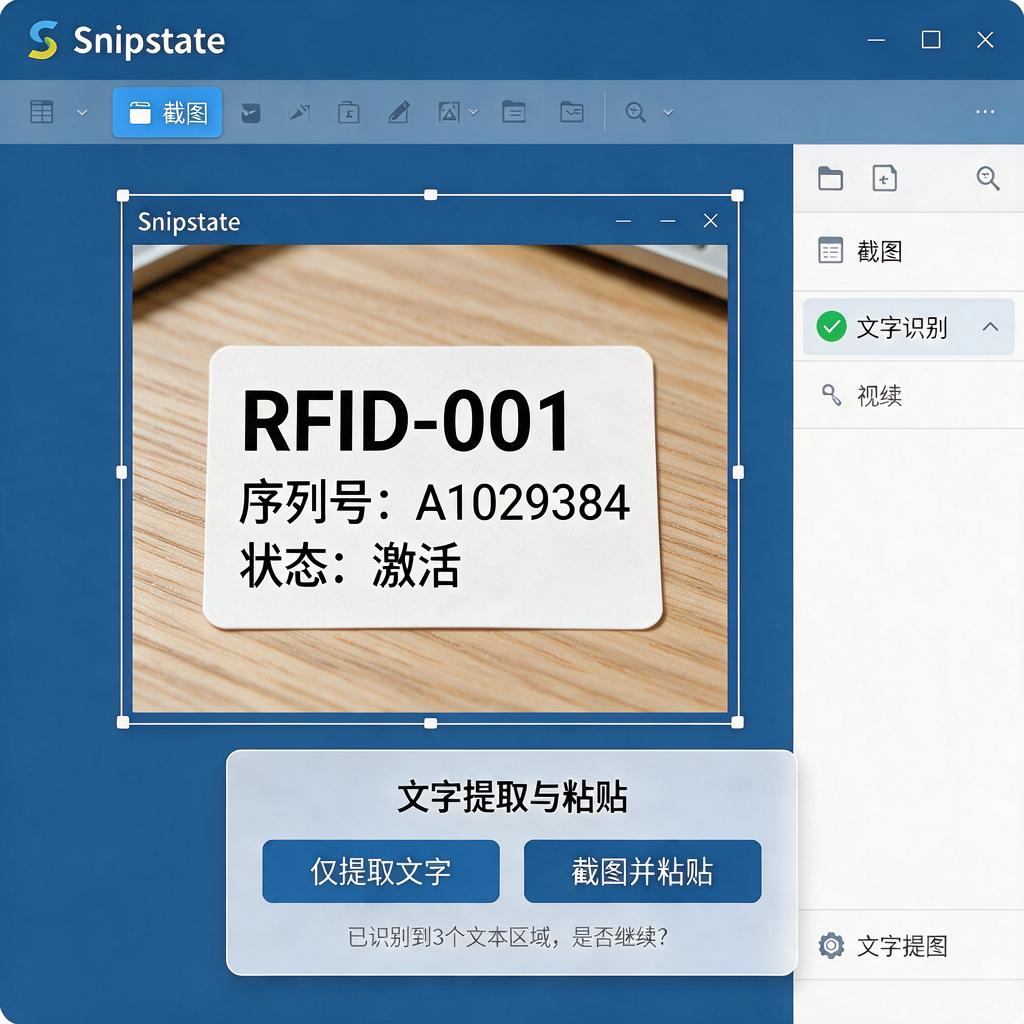Image resolution: width=1024 pixels, height=1024 pixels.
Task: Open the image insert tool icon
Action: click(x=449, y=112)
